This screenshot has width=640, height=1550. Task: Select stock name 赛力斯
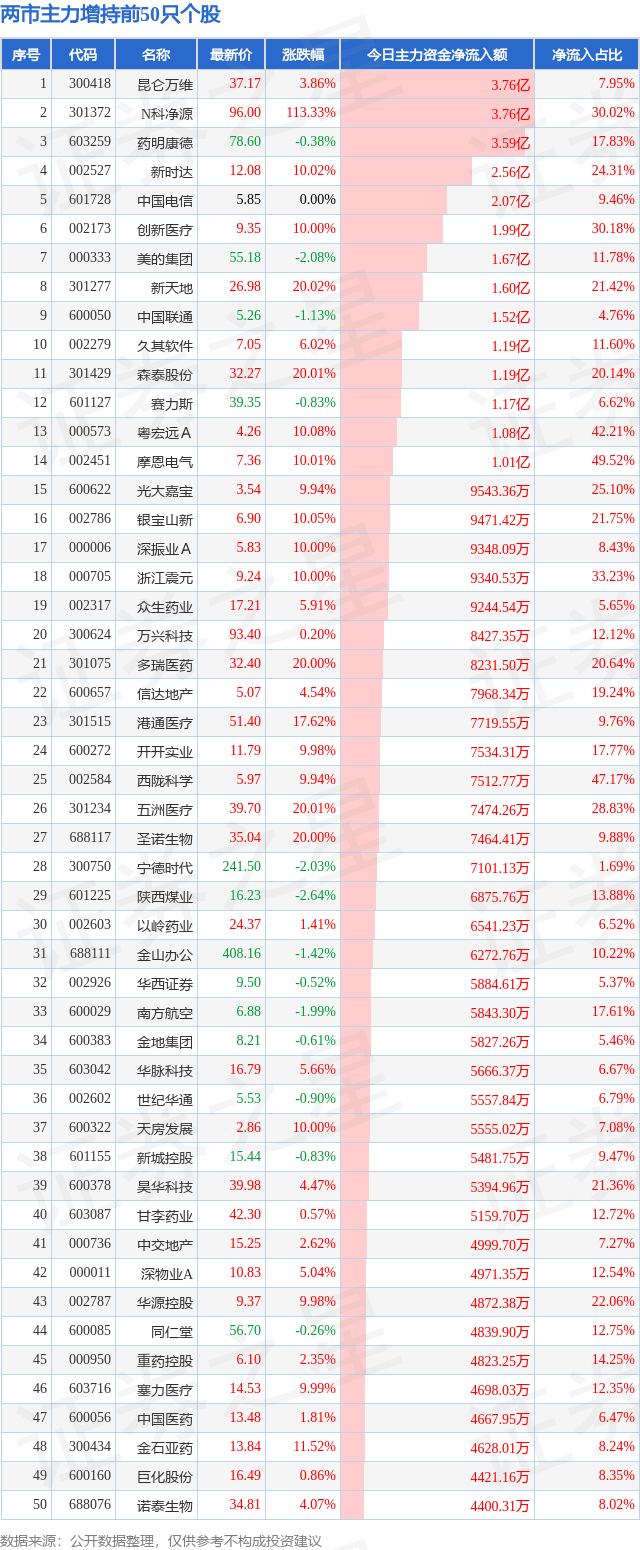pos(172,403)
